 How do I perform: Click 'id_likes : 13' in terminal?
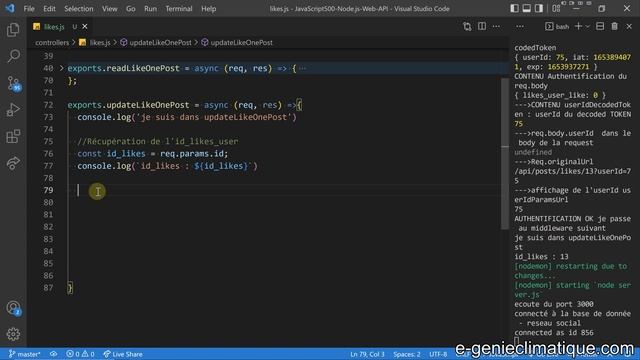pyautogui.click(x=541, y=257)
